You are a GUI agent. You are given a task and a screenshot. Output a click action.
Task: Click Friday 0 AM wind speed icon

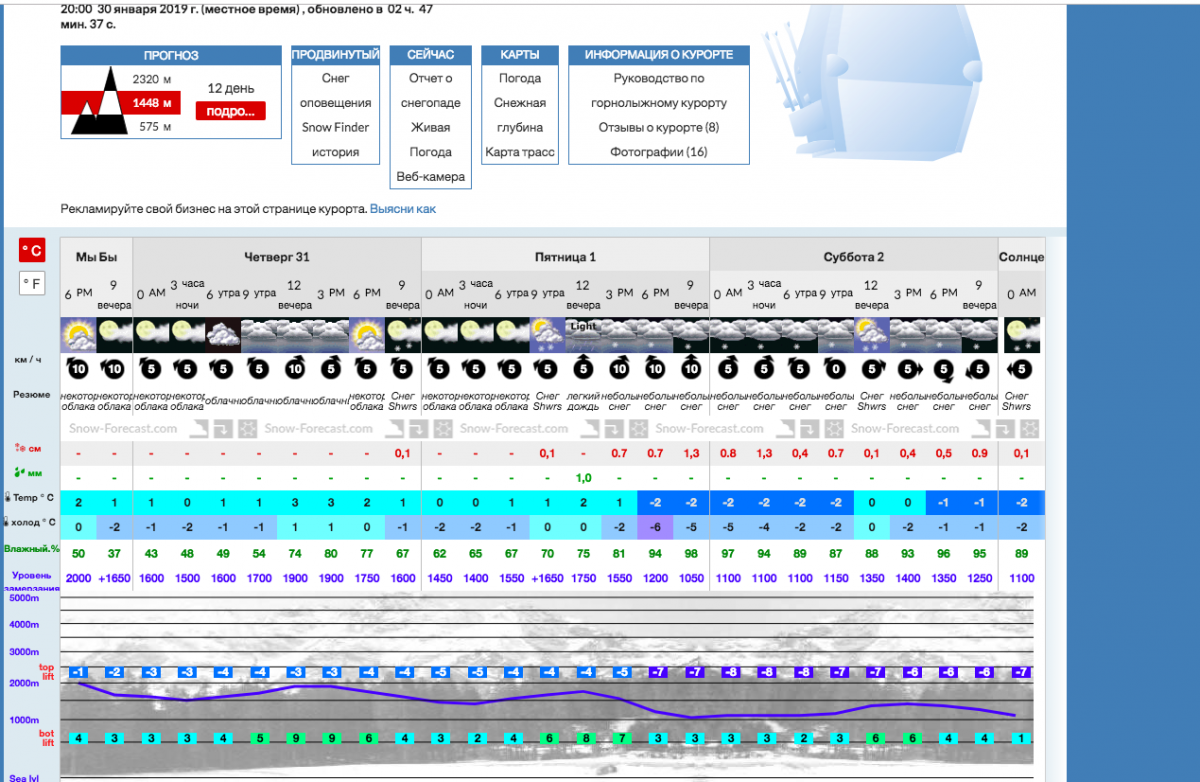(439, 369)
